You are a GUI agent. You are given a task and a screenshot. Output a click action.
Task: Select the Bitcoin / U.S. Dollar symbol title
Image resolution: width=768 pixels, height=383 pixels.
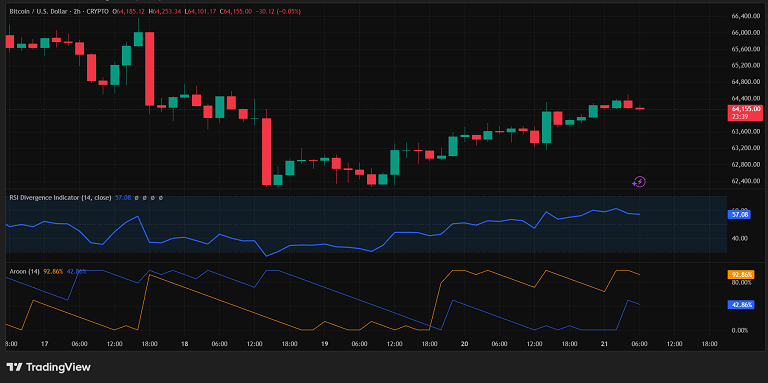pos(38,11)
